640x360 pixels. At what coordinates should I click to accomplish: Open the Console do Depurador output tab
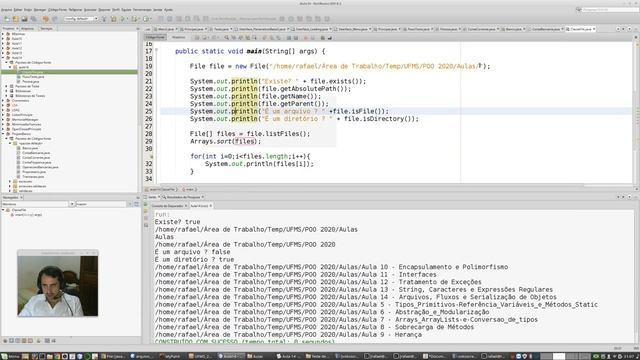(x=168, y=206)
